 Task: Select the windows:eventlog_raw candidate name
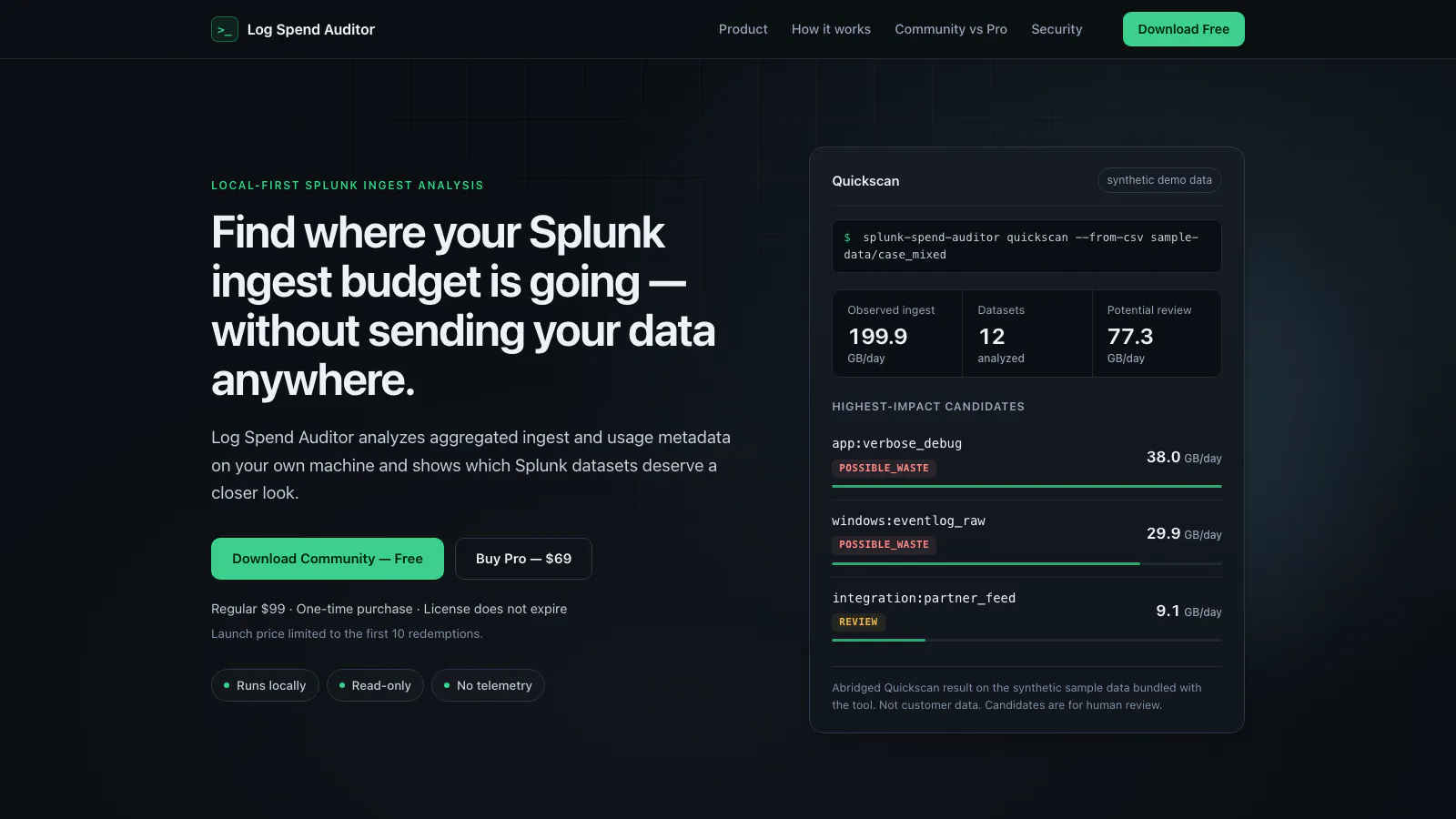tap(908, 521)
